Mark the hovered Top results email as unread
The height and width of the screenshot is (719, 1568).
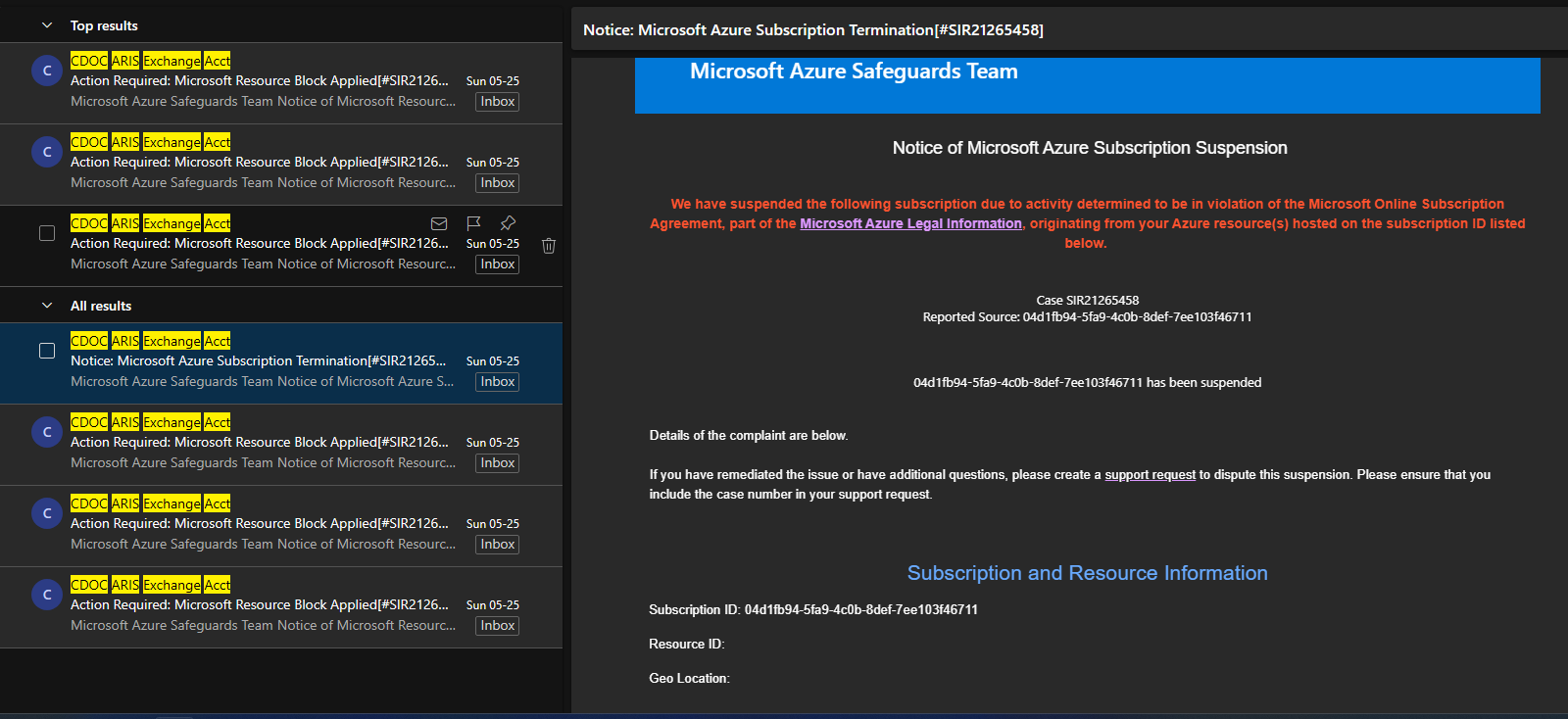tap(439, 223)
